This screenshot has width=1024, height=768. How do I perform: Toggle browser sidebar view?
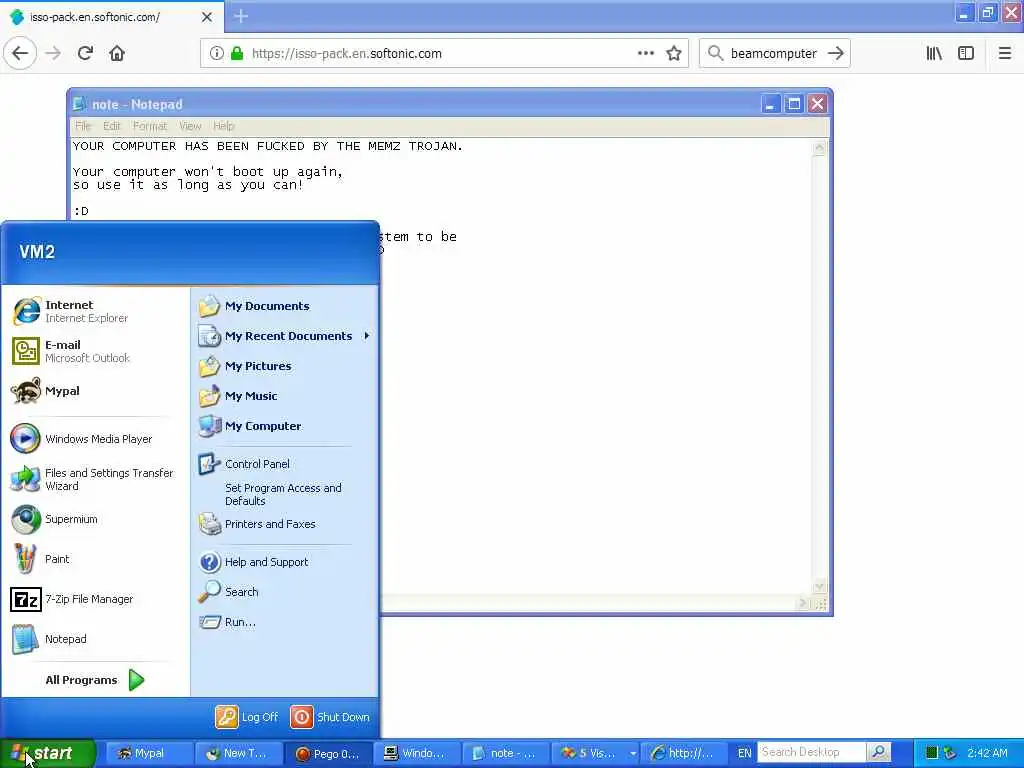click(x=966, y=54)
